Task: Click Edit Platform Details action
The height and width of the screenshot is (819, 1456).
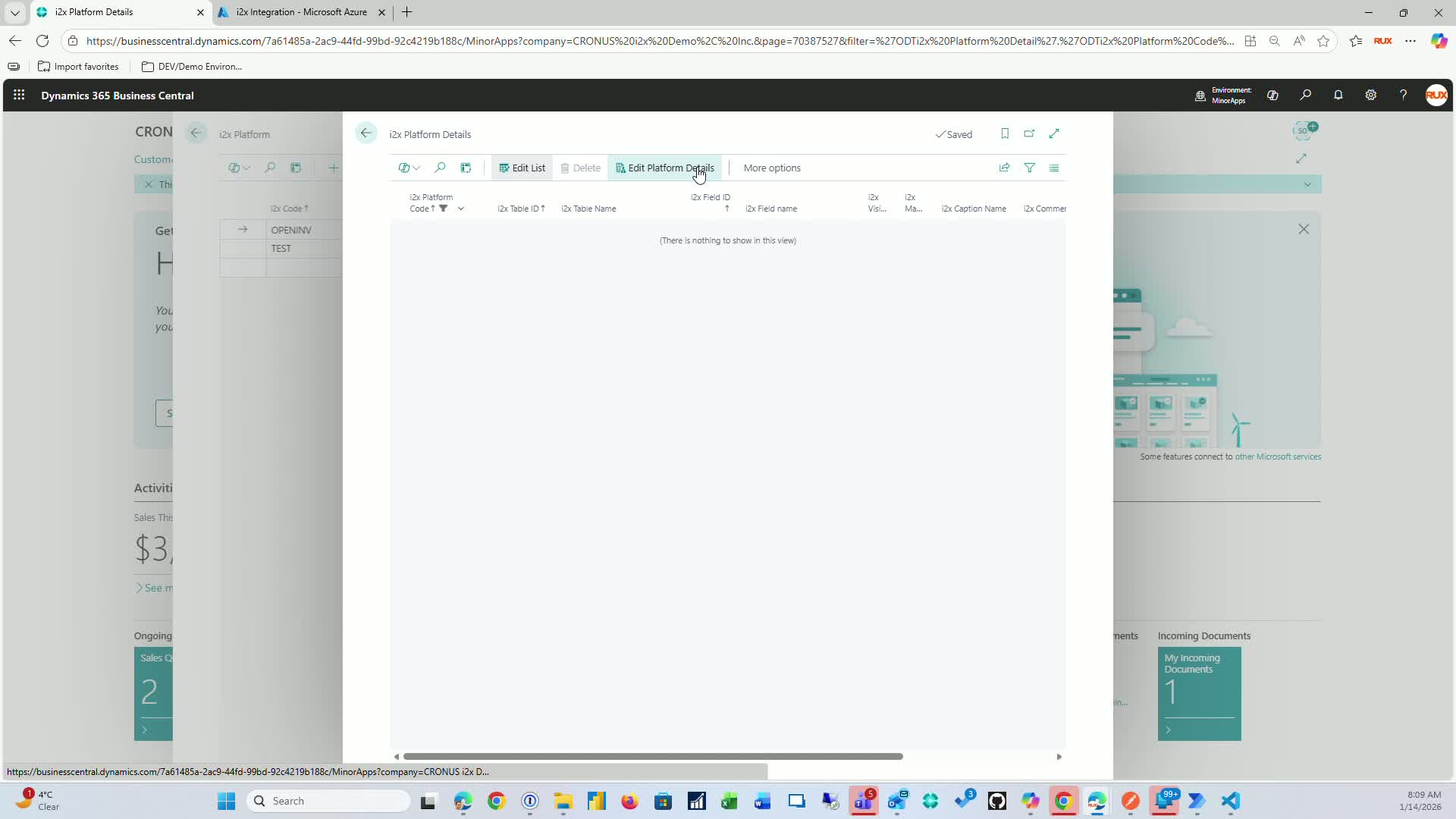Action: [664, 168]
